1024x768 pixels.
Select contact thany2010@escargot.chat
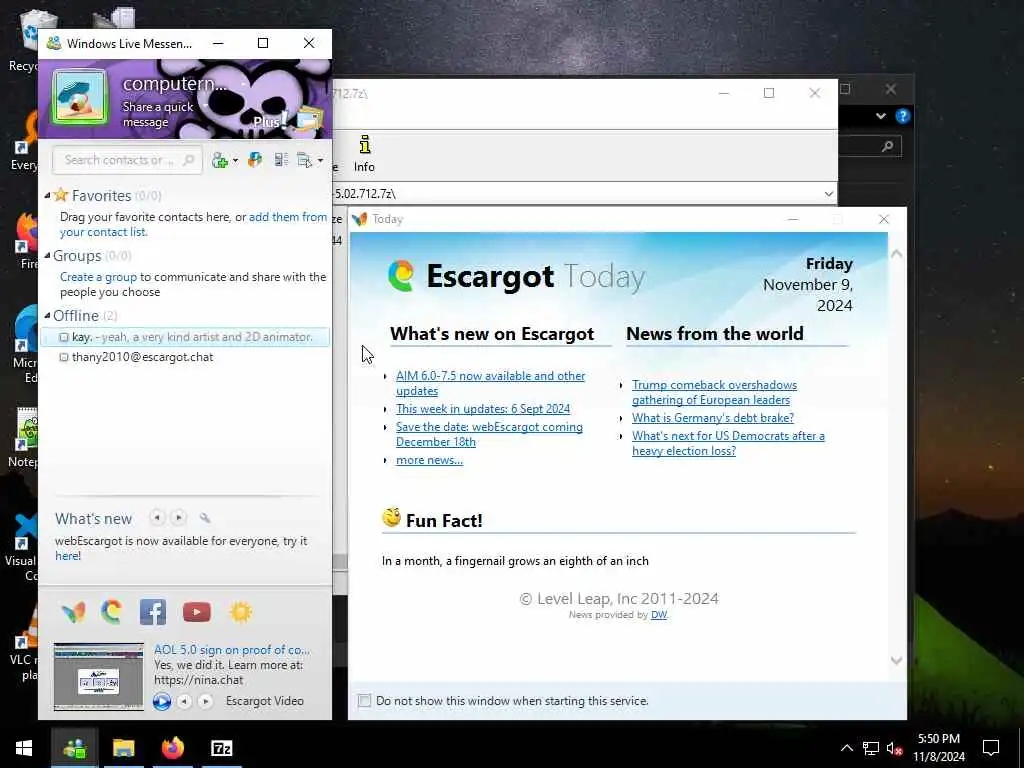142,357
